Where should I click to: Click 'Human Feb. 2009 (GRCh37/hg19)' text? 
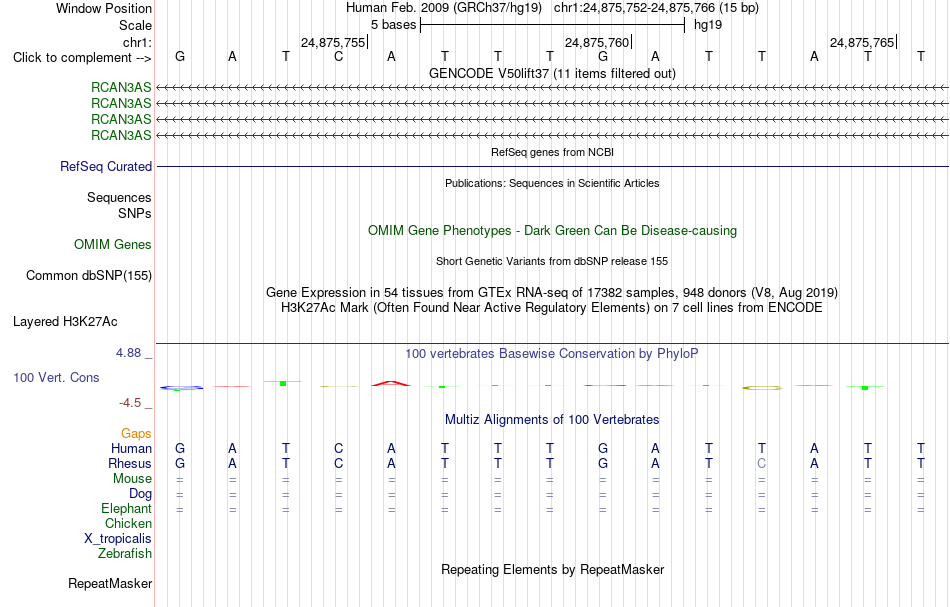pos(443,8)
